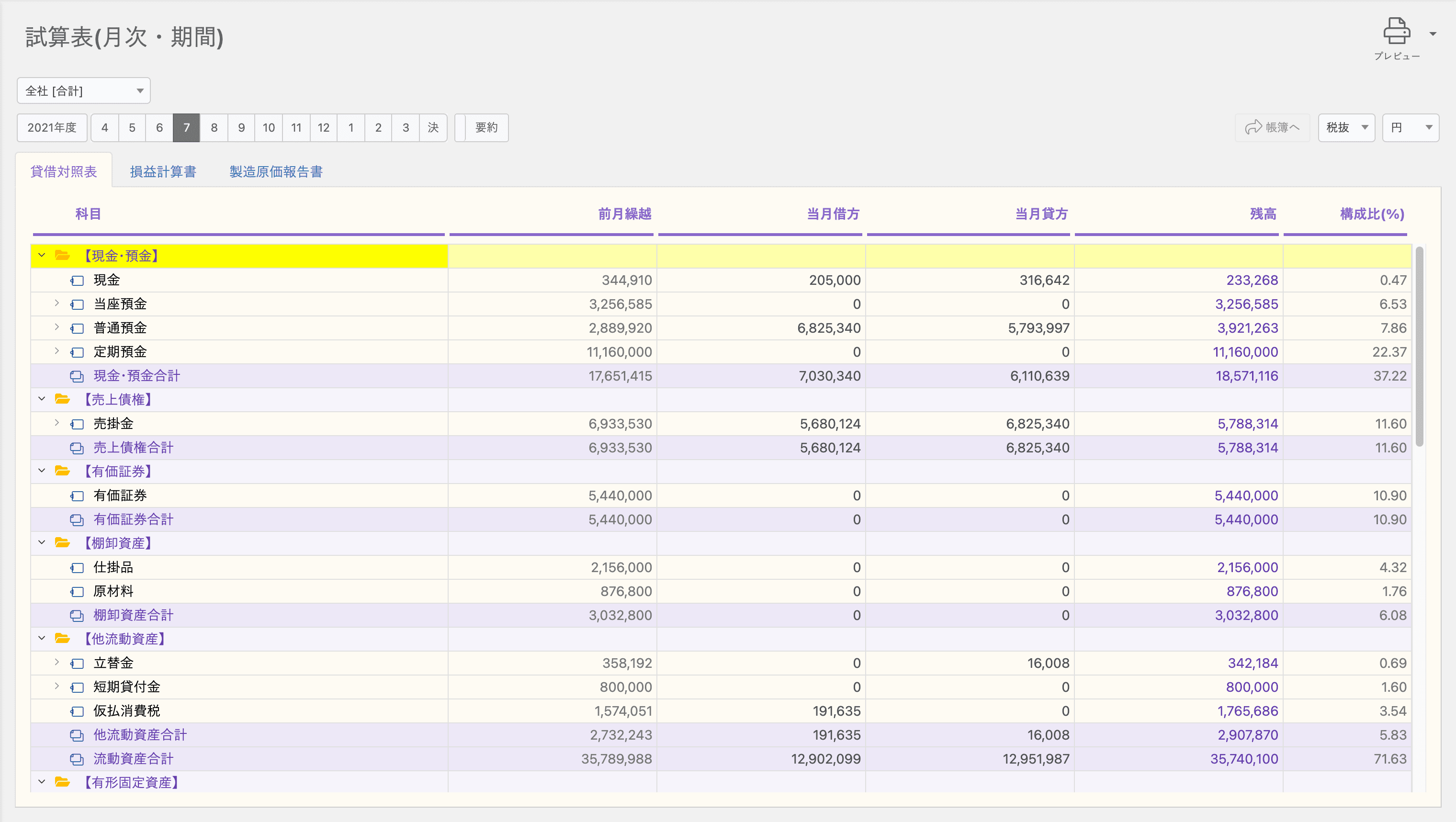Open the 全社 [合計] department dropdown

tap(84, 90)
